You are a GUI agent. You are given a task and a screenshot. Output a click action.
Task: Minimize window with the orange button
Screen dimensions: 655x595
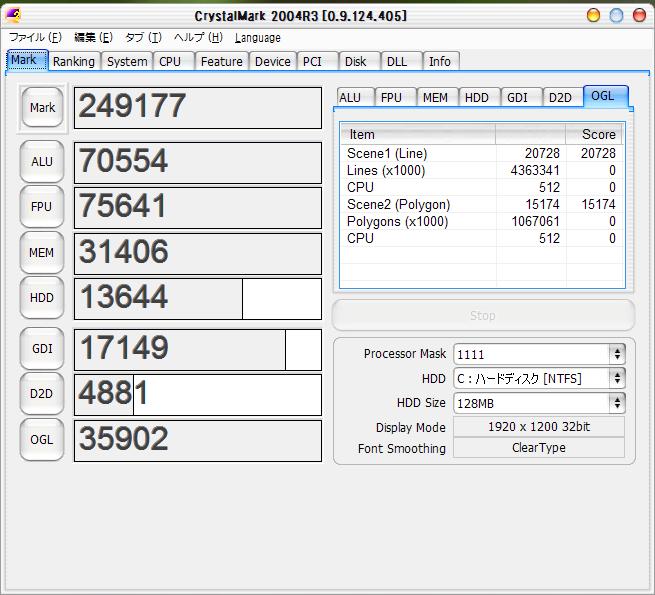pyautogui.click(x=593, y=15)
